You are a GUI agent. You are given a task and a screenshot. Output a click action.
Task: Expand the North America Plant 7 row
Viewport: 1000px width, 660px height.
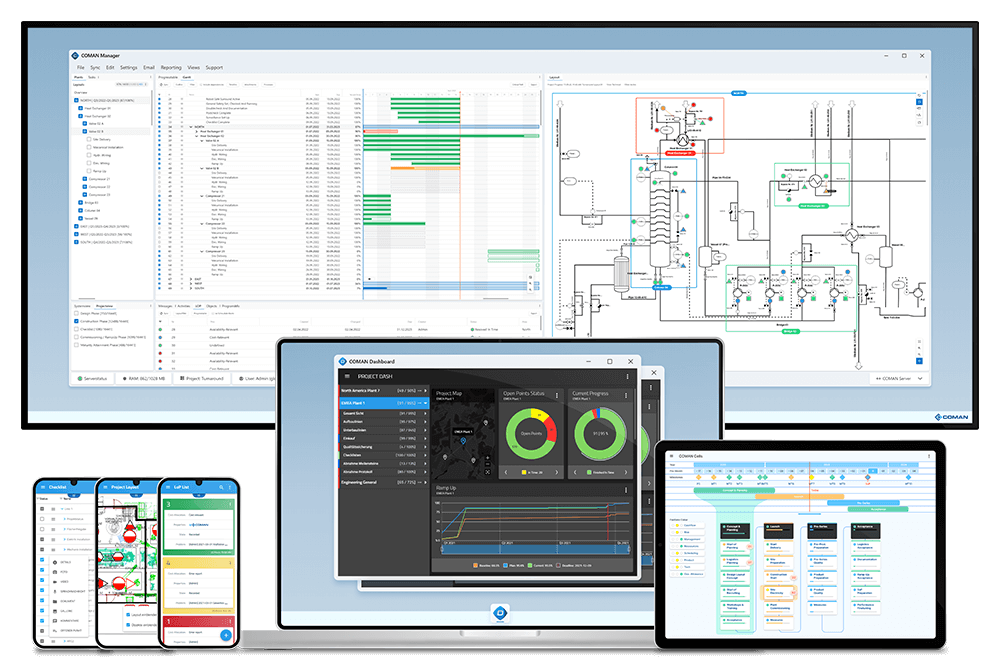[x=423, y=391]
